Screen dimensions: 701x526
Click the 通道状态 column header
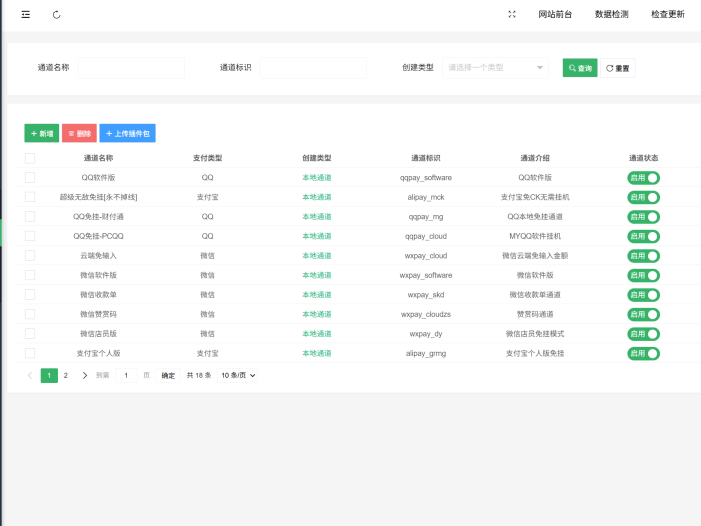click(643, 158)
